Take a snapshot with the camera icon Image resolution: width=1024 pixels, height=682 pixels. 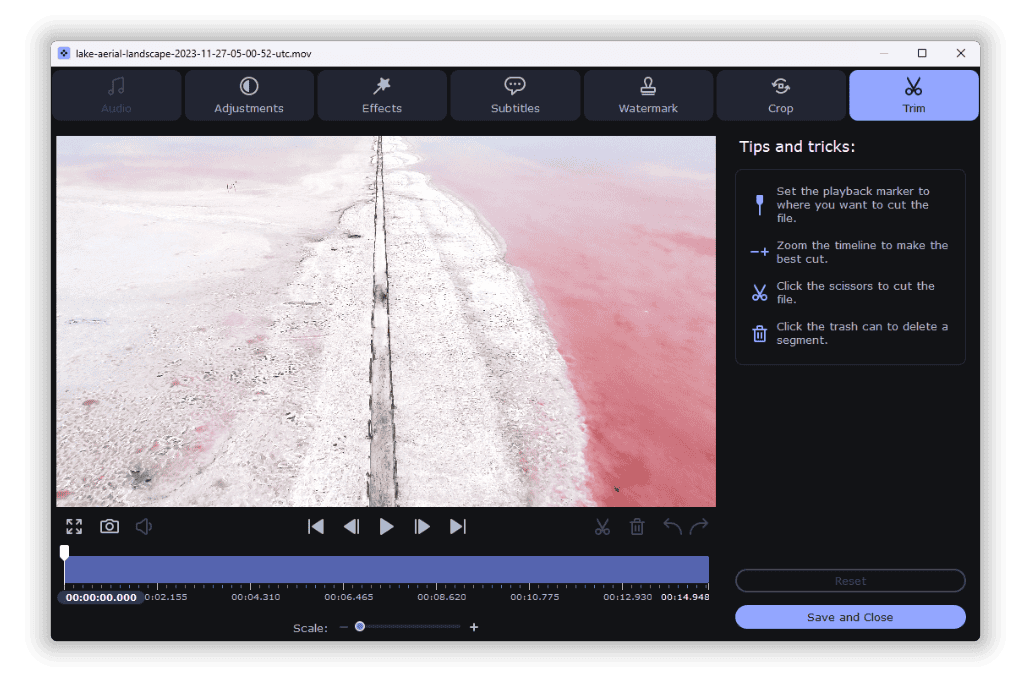tap(109, 526)
